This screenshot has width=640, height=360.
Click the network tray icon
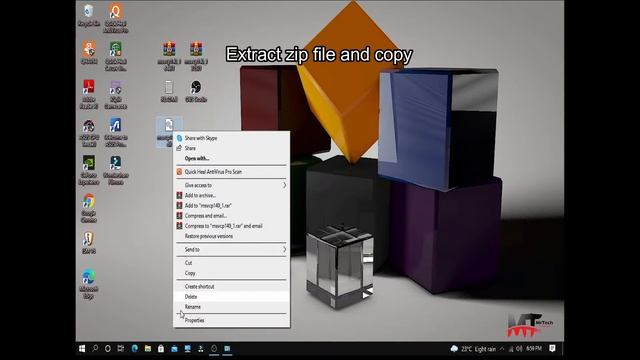point(511,349)
